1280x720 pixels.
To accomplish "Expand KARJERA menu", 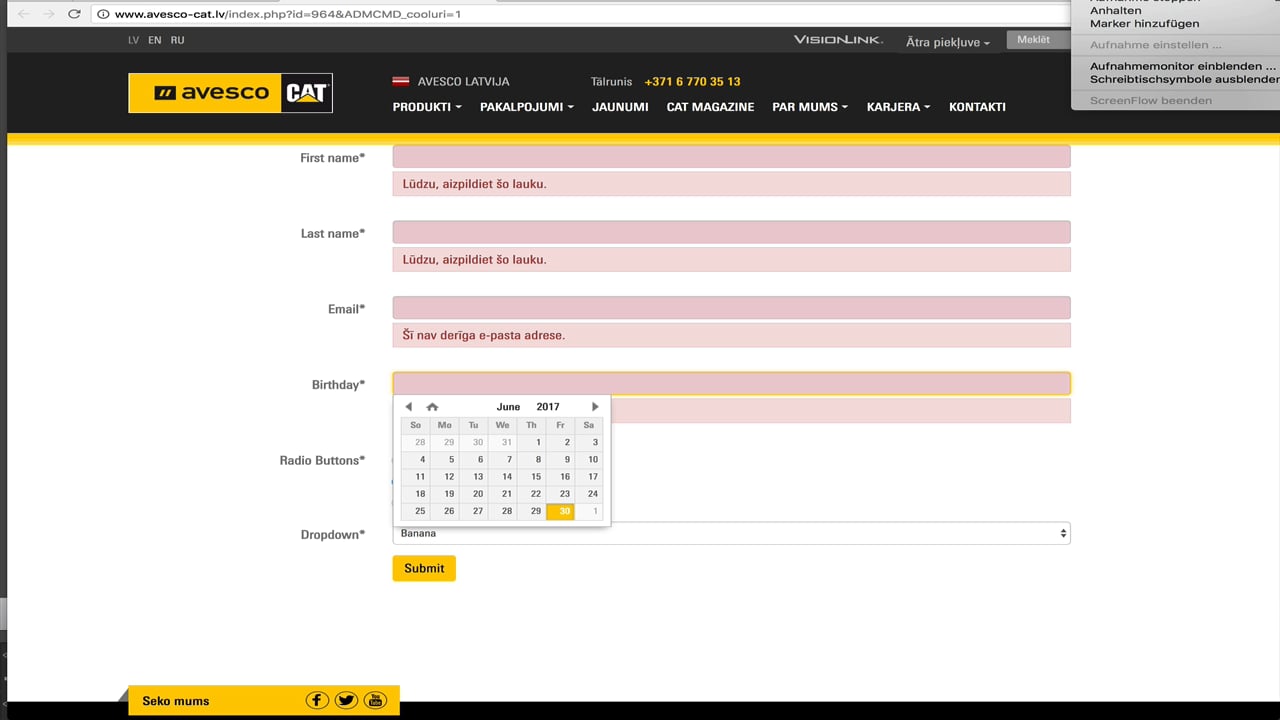I will click(x=898, y=107).
